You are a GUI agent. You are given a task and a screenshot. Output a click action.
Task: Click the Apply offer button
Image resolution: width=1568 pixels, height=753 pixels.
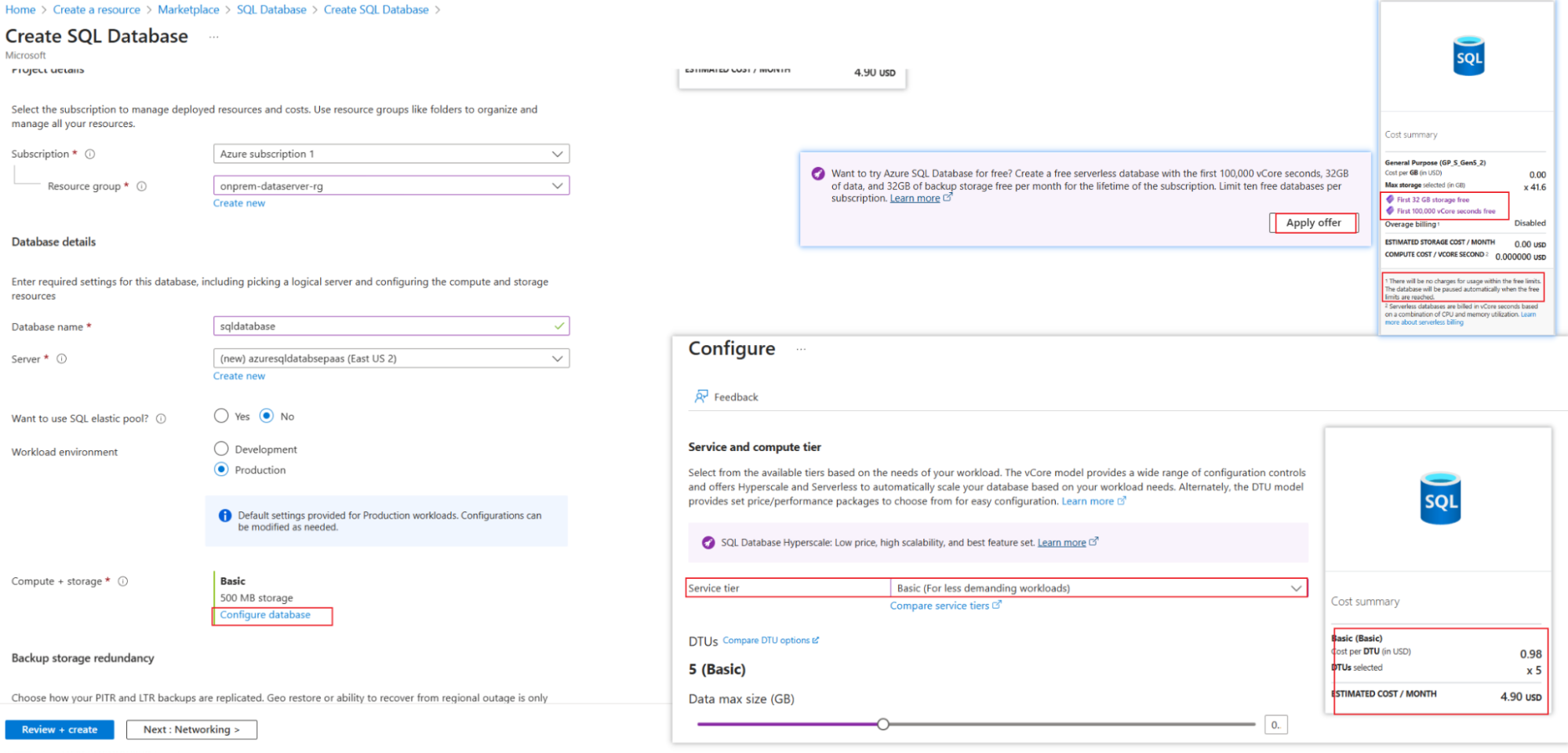click(1313, 223)
